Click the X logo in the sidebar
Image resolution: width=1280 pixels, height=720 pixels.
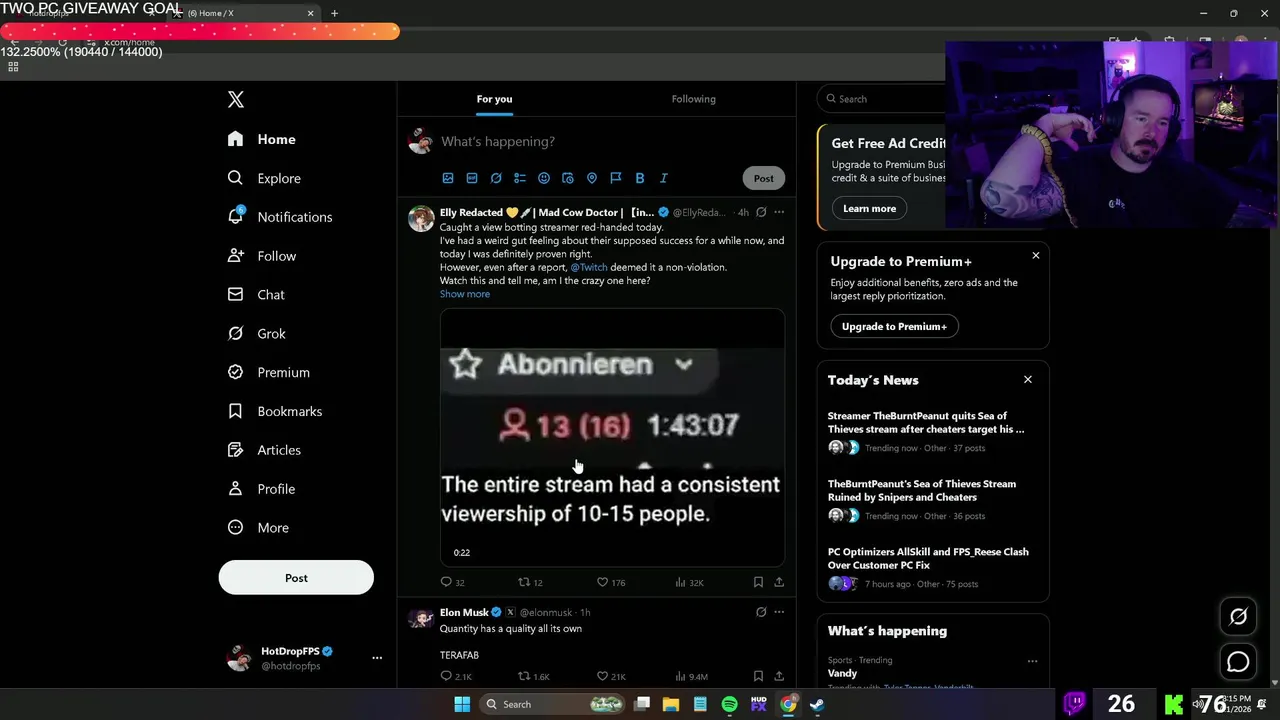click(x=236, y=99)
